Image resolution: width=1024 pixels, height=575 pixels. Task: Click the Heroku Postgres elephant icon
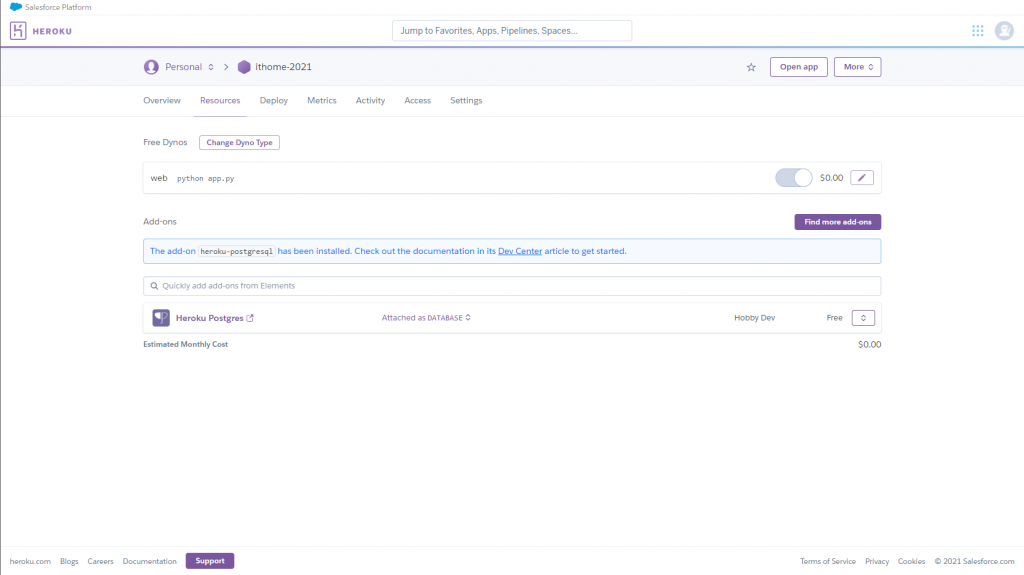[161, 318]
